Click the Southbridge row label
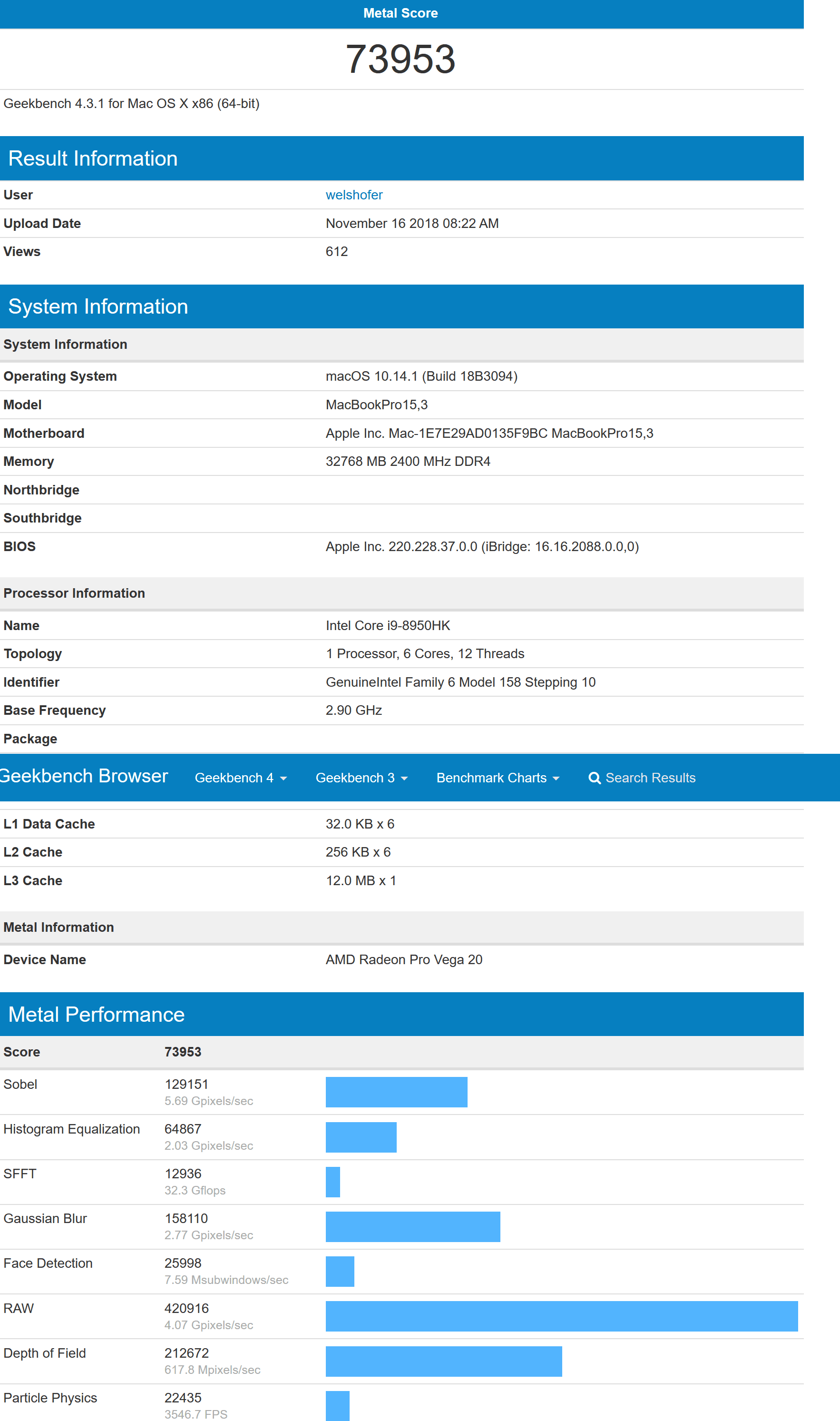The height and width of the screenshot is (1421, 840). tap(42, 518)
